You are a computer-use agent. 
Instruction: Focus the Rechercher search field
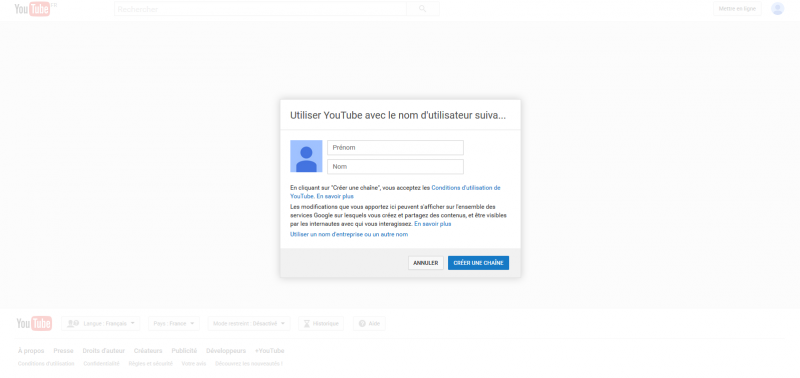[x=260, y=9]
